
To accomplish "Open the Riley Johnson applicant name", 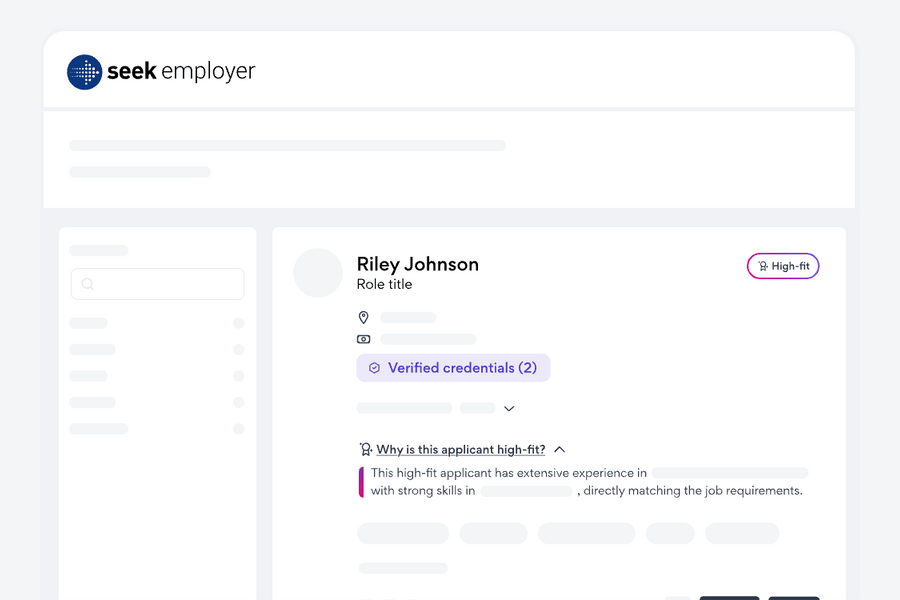I will [418, 264].
